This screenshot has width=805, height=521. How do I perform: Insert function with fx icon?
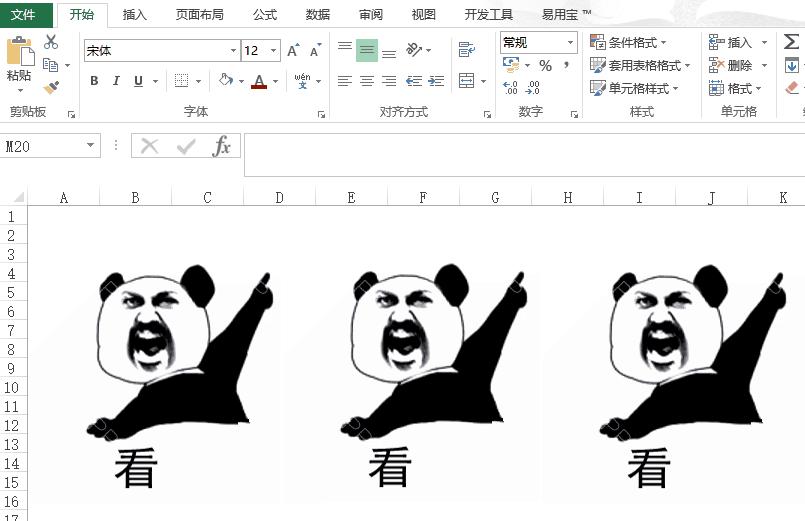(221, 146)
